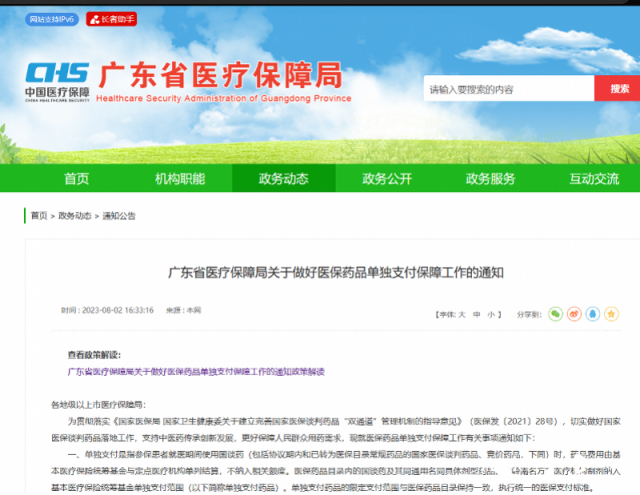The width and height of the screenshot is (640, 495).
Task: Click the 广东省医疗保障局 site title
Action: 220,75
